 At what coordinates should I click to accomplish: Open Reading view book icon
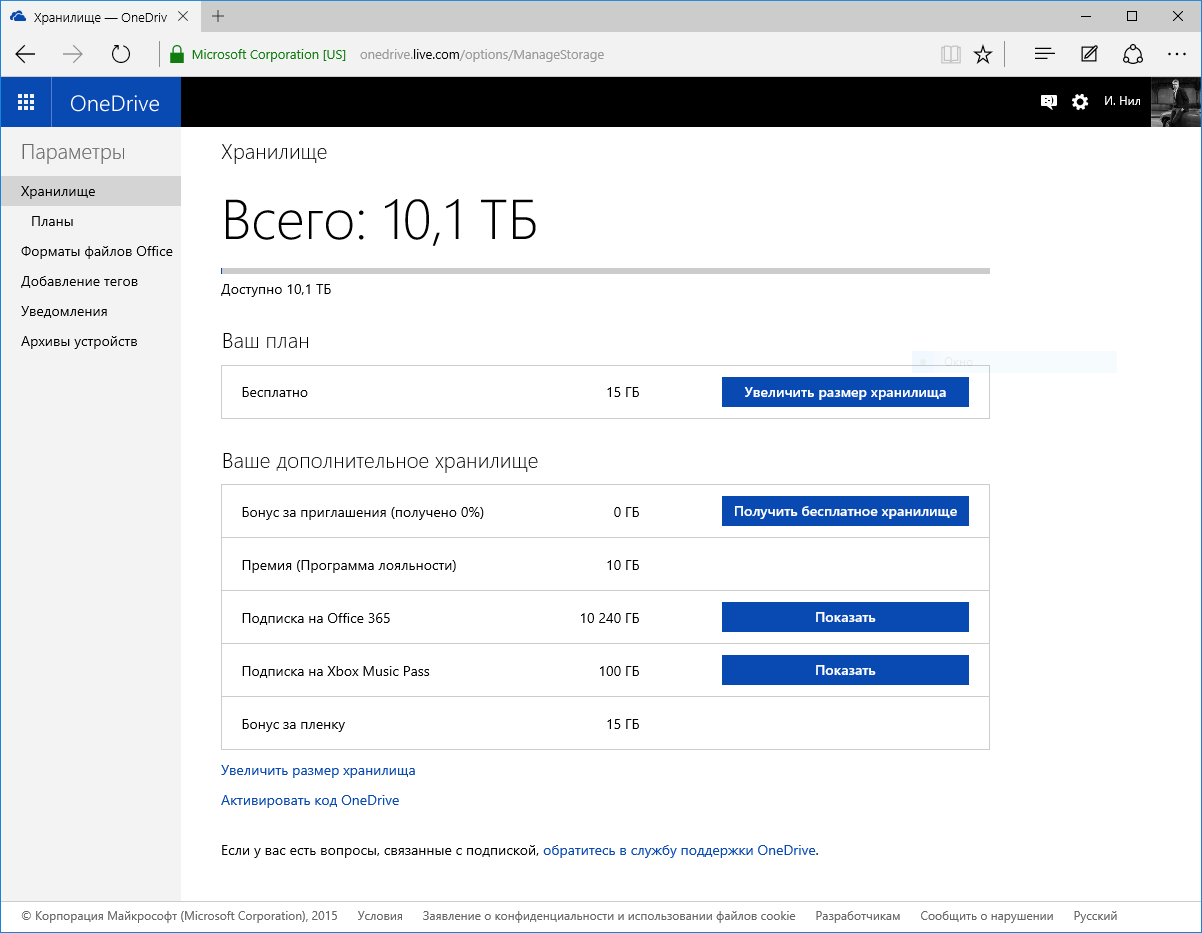(950, 55)
